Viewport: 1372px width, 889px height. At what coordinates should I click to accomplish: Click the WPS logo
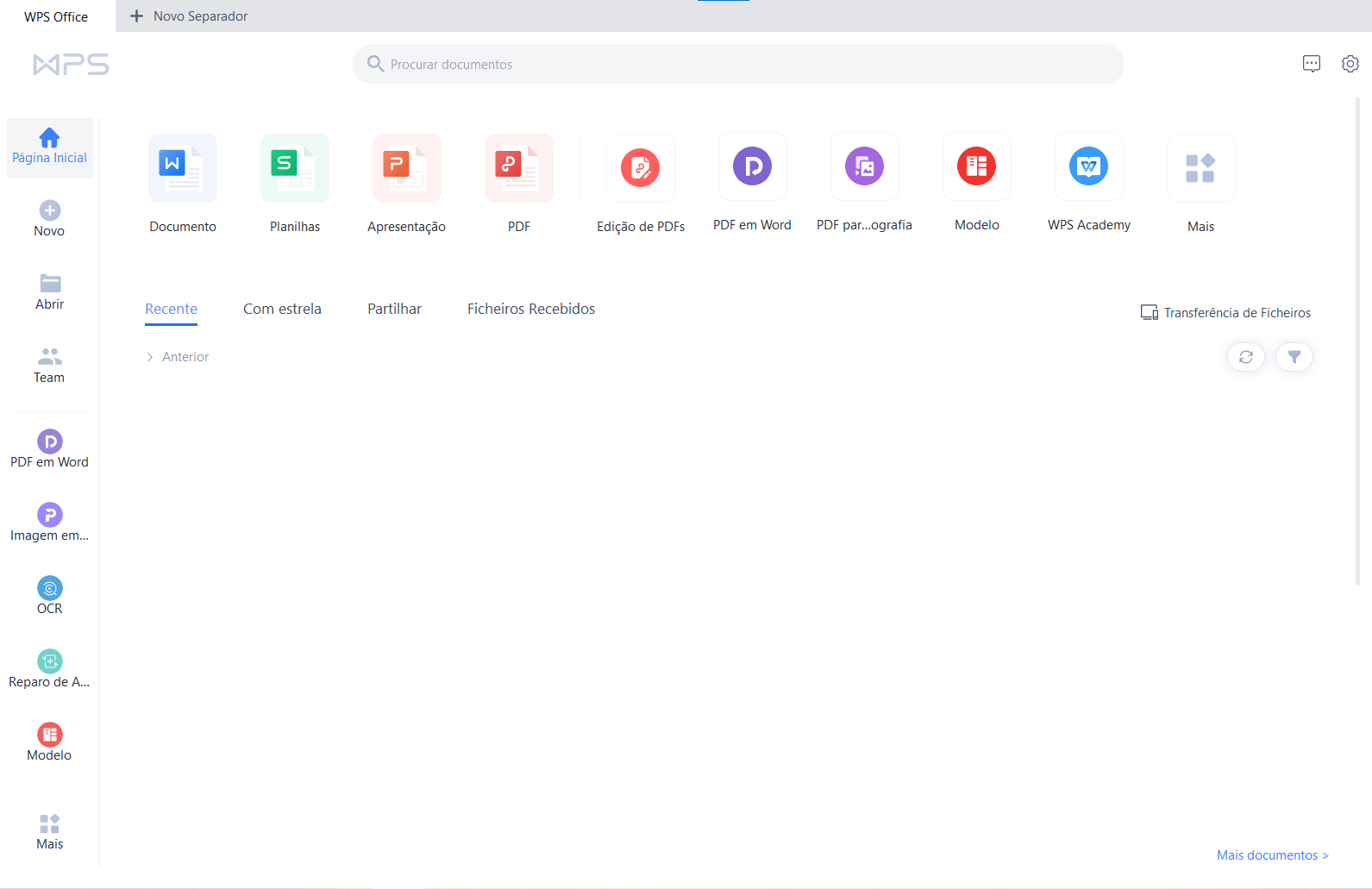[71, 65]
